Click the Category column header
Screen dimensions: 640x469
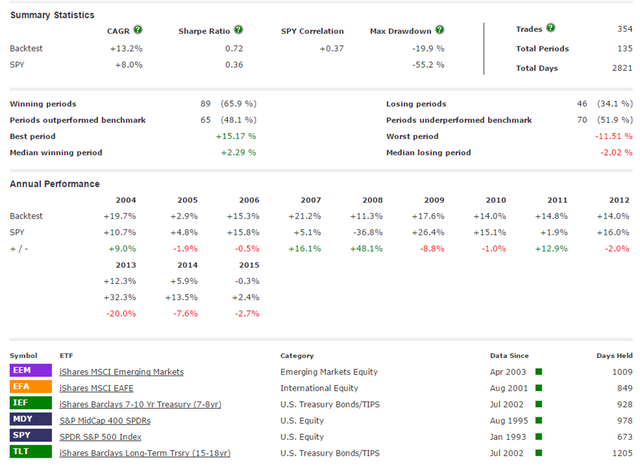point(297,356)
